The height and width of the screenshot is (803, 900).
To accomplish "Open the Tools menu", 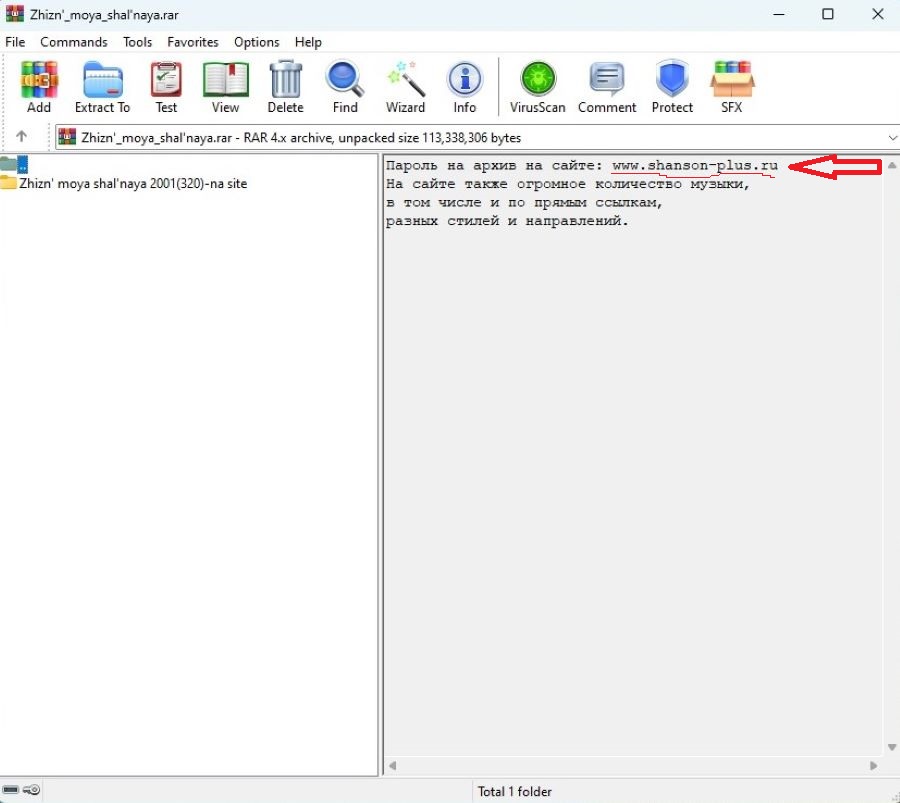I will 137,42.
